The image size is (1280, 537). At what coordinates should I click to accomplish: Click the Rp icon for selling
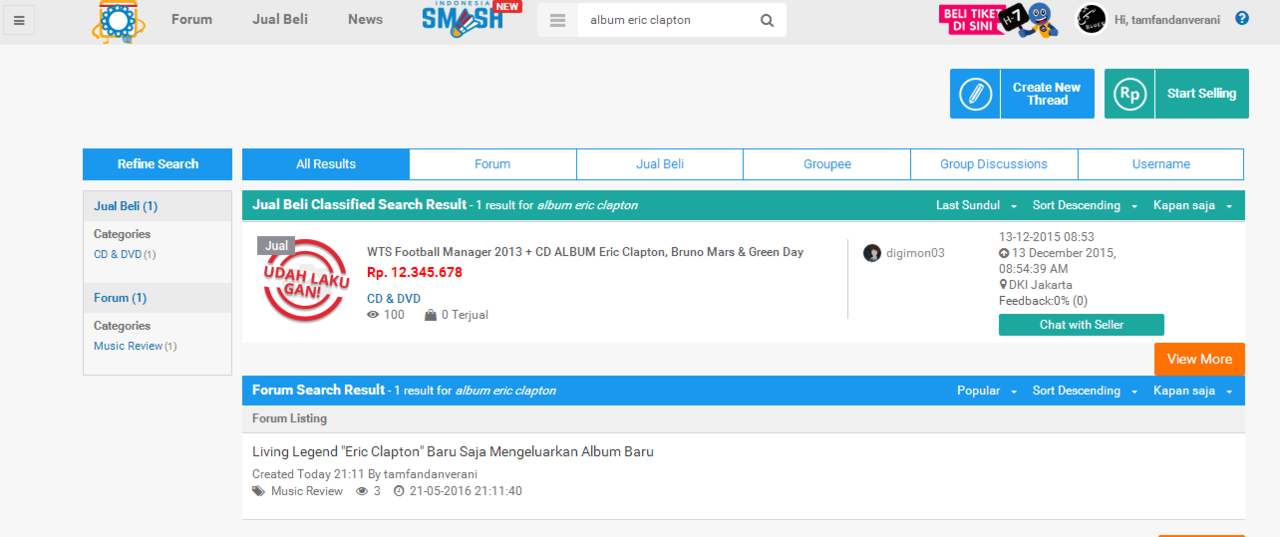[x=1130, y=94]
